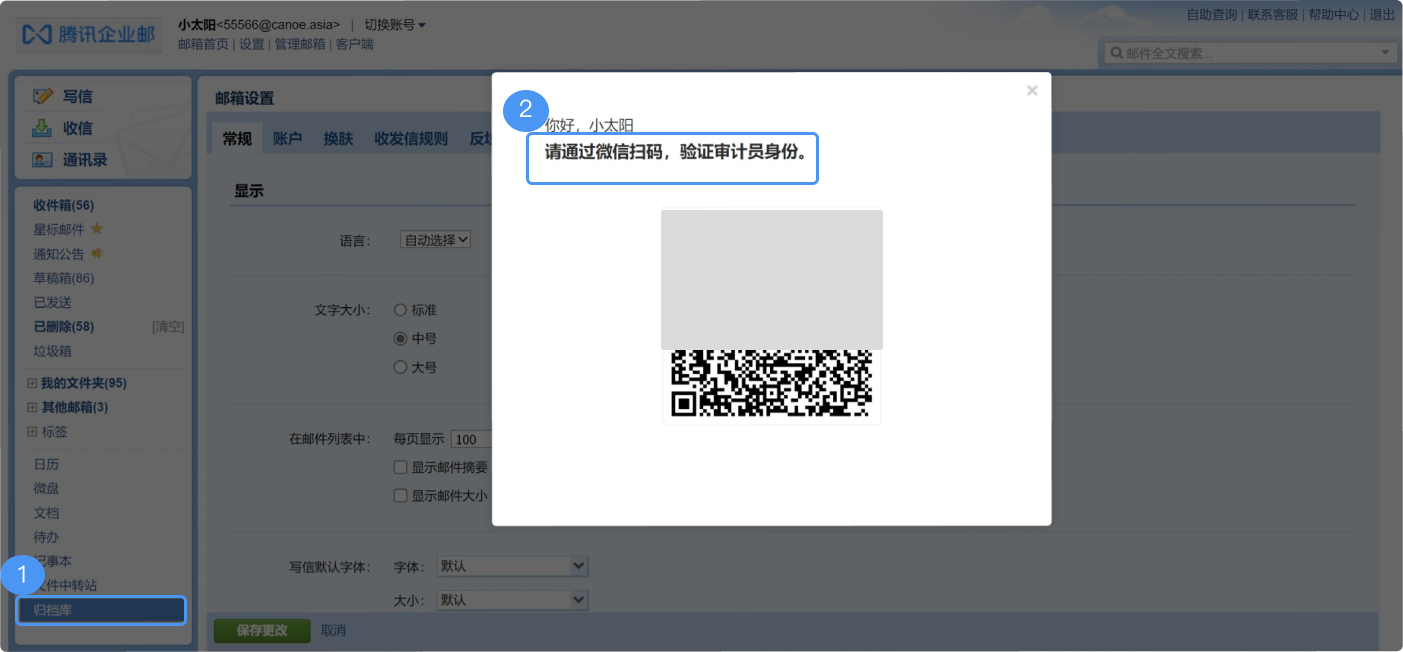Open the 语言 自动选择 dropdown
Image resolution: width=1403 pixels, height=652 pixels.
click(x=435, y=240)
